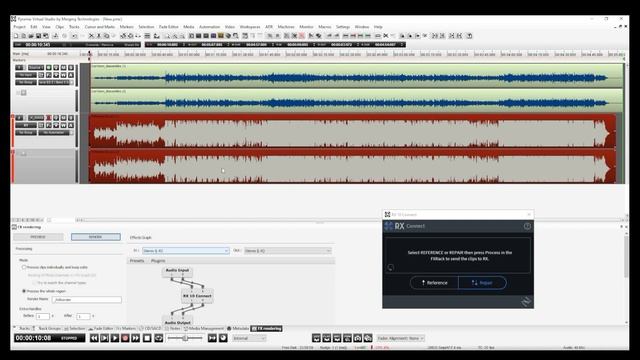Open the Workspaces menu
Image resolution: width=640 pixels, height=360 pixels.
click(250, 27)
